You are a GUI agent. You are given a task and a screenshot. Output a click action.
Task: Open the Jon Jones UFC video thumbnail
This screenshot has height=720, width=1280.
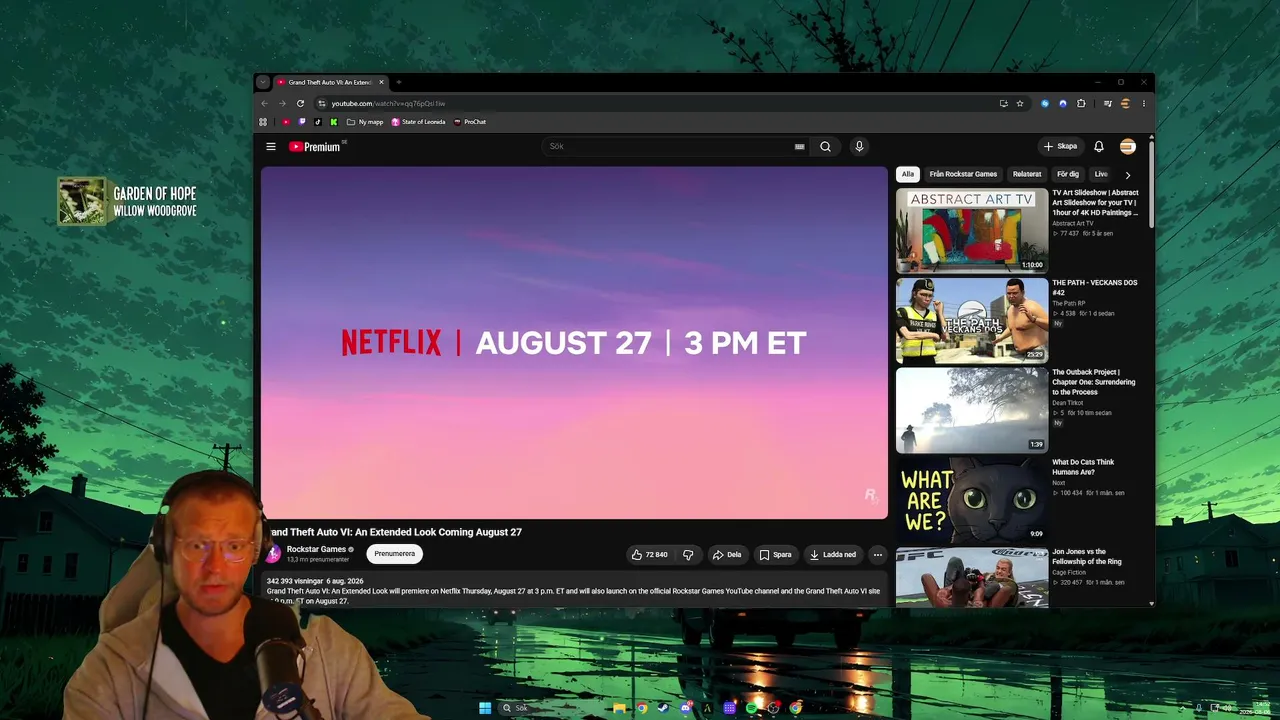972,577
